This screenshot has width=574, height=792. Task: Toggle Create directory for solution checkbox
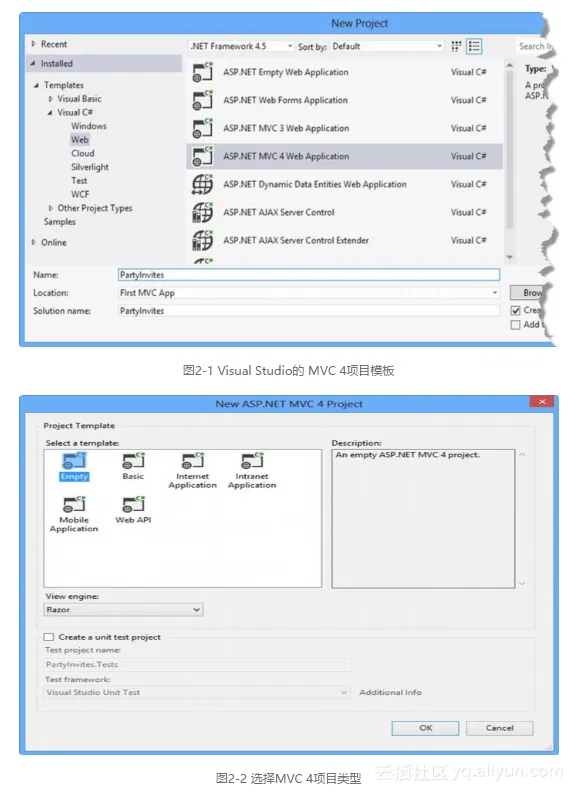(x=515, y=311)
